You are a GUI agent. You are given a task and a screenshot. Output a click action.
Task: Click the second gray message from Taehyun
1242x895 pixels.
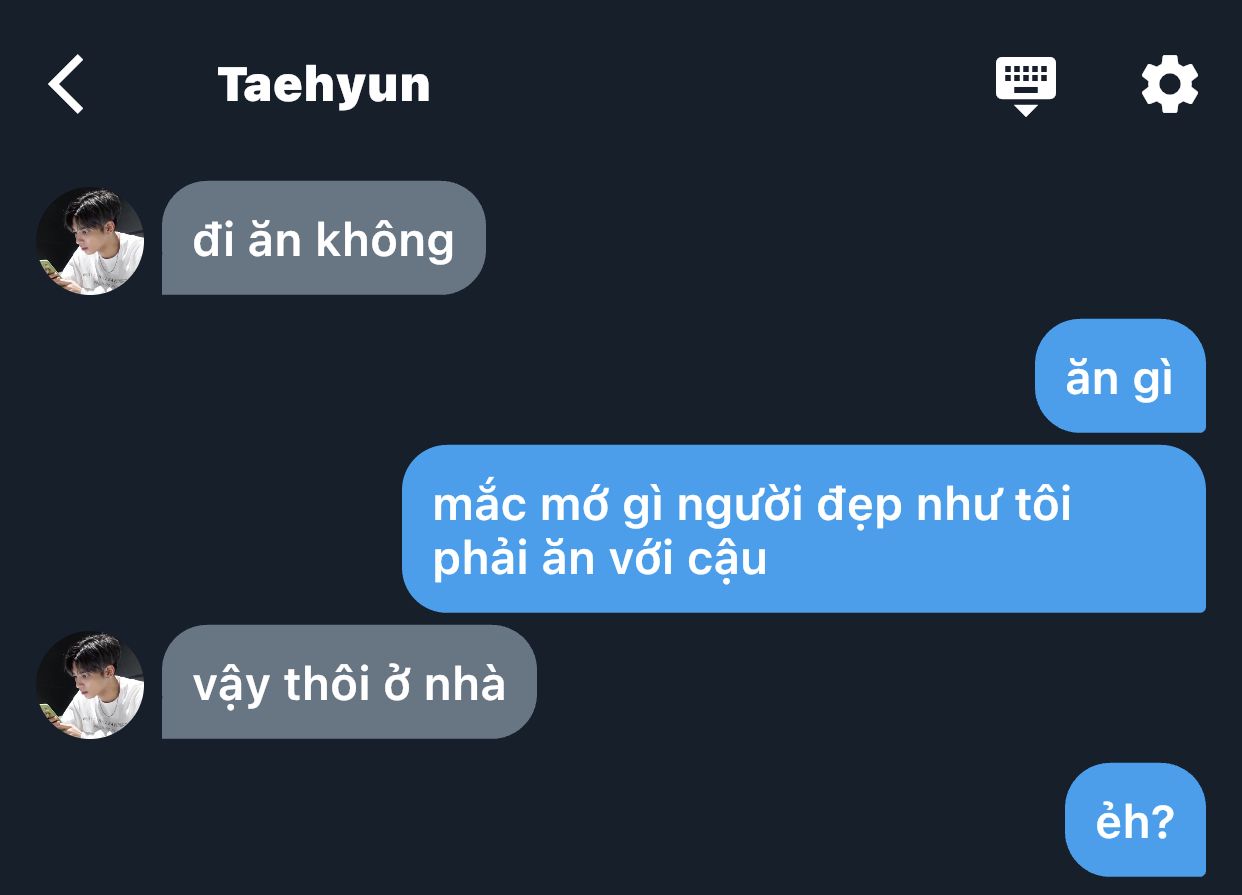point(349,682)
